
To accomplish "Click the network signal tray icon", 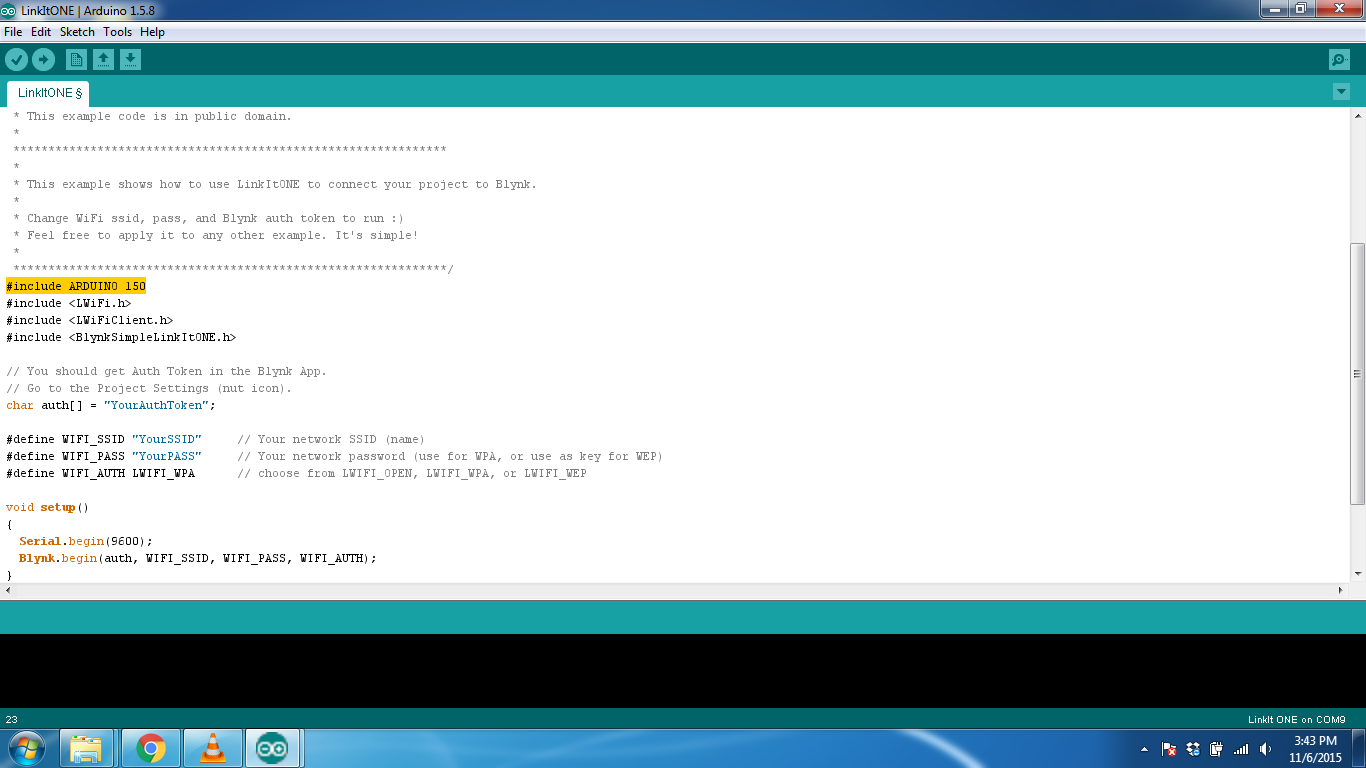I will [1241, 749].
